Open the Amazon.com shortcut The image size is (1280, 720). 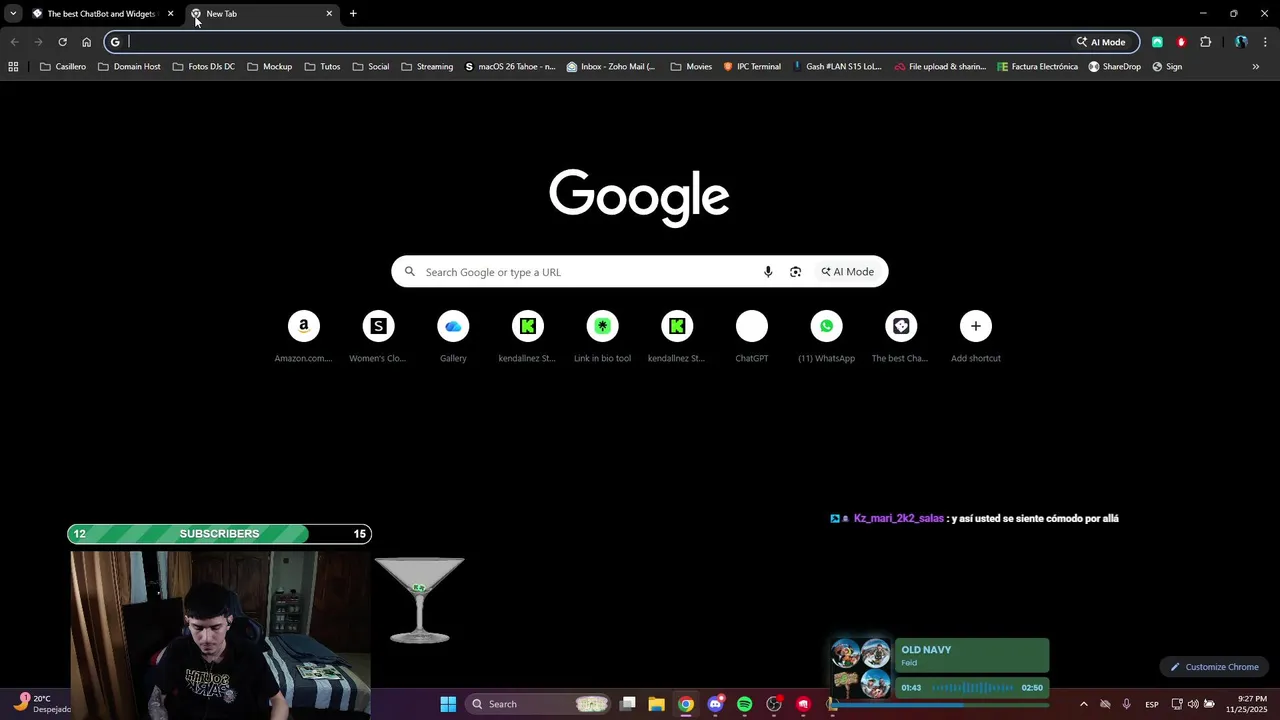pyautogui.click(x=303, y=337)
